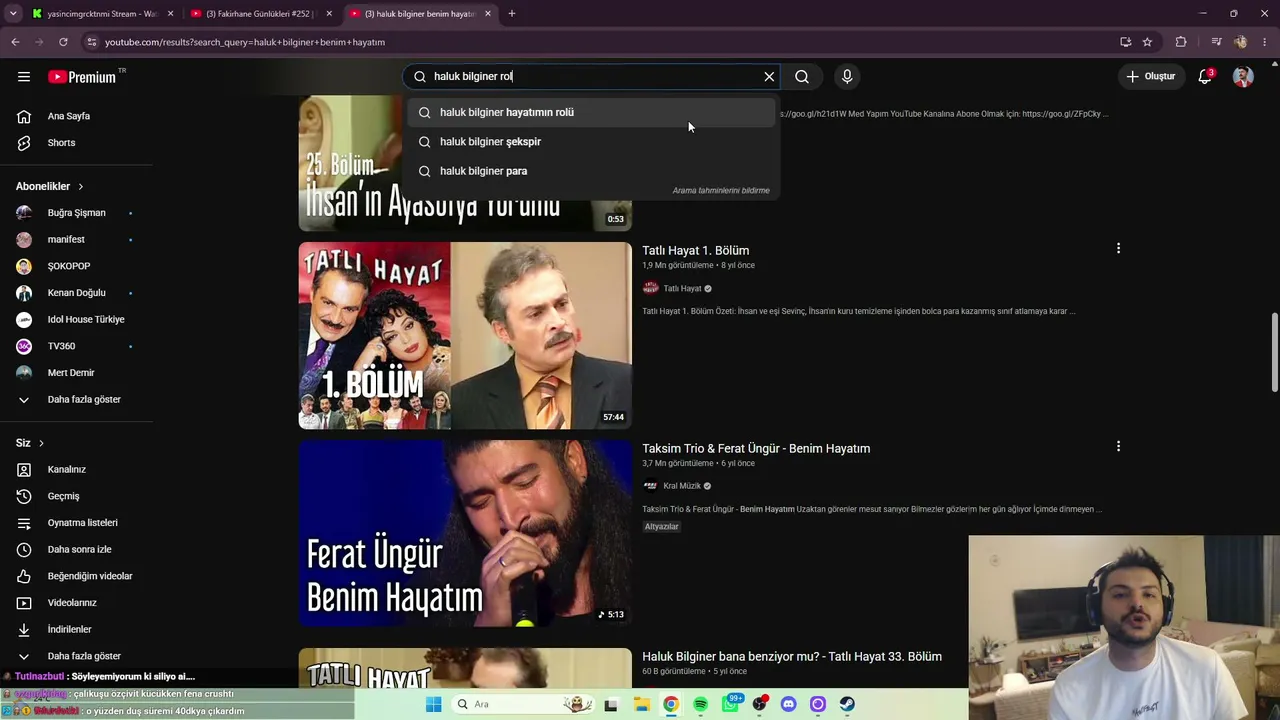Open "Taksim Trio & Ferat Üngür - Benim Hayatım" title
This screenshot has width=1280, height=720.
[x=756, y=448]
